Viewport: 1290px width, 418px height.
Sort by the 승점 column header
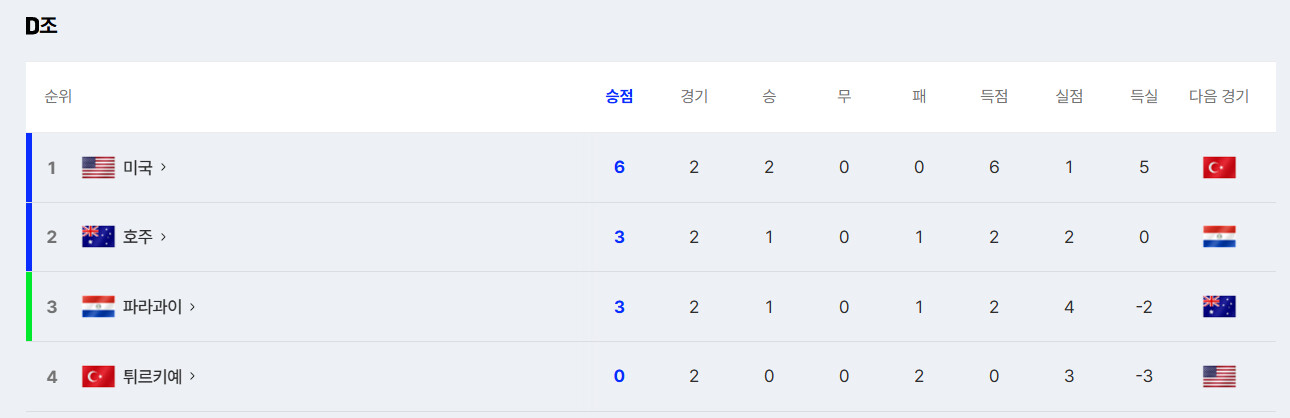point(619,97)
